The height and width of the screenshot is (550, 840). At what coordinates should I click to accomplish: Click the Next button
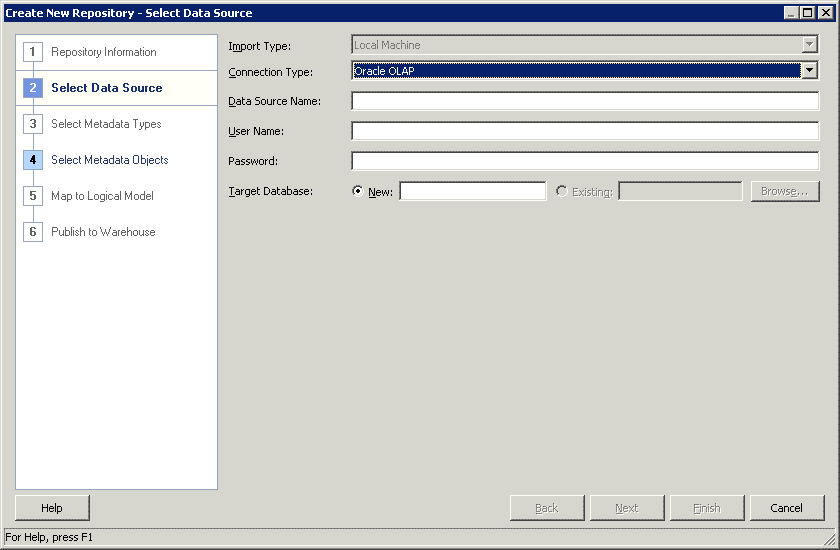pos(627,508)
